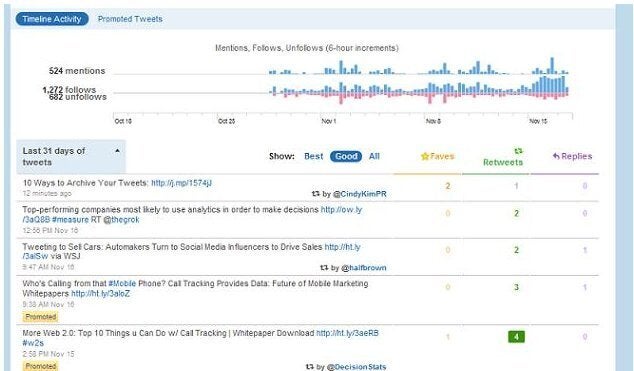The height and width of the screenshot is (371, 634).
Task: Click the Promoted badge under Mobile tweet
Action: click(x=40, y=317)
